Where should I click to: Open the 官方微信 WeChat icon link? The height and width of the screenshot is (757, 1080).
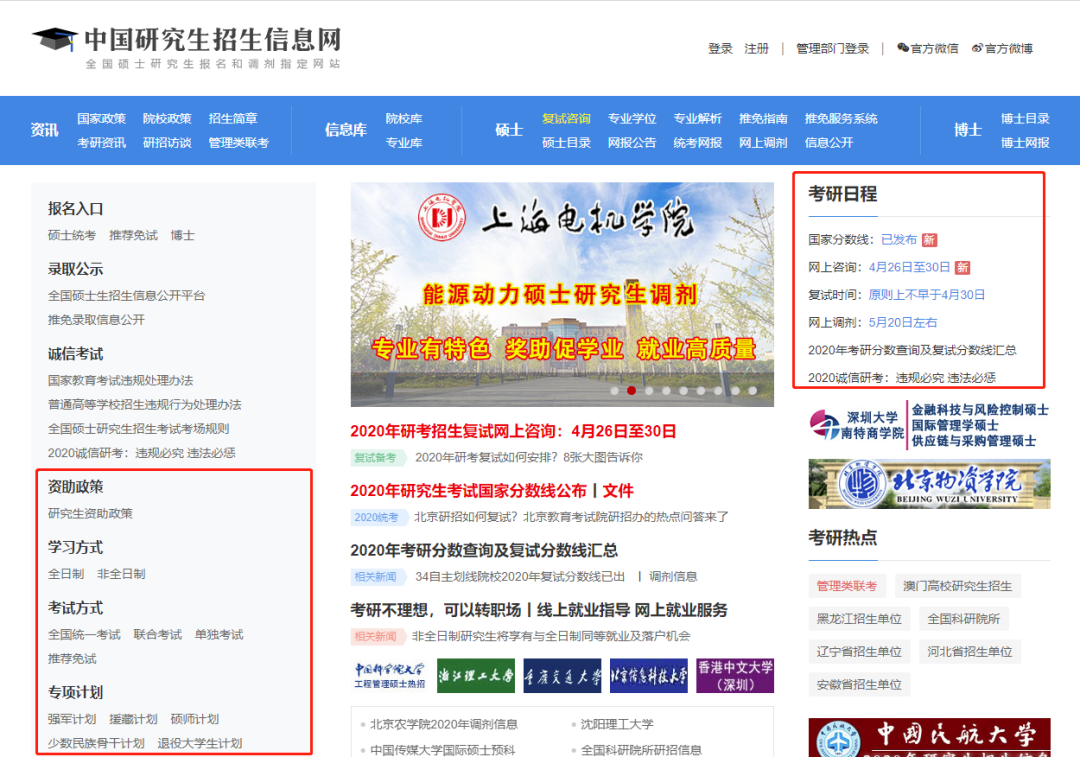click(x=927, y=48)
